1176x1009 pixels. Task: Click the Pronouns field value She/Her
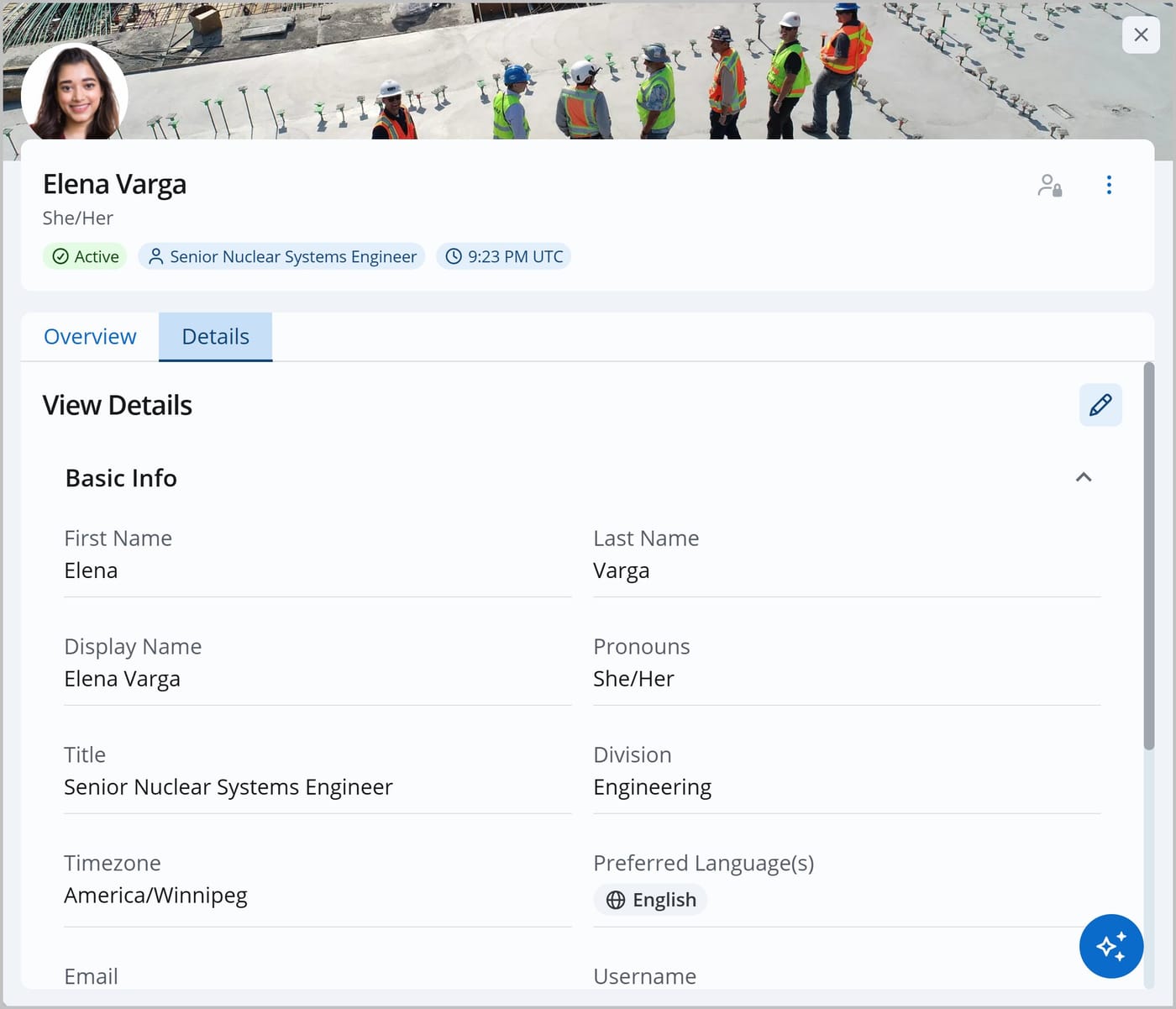point(634,679)
